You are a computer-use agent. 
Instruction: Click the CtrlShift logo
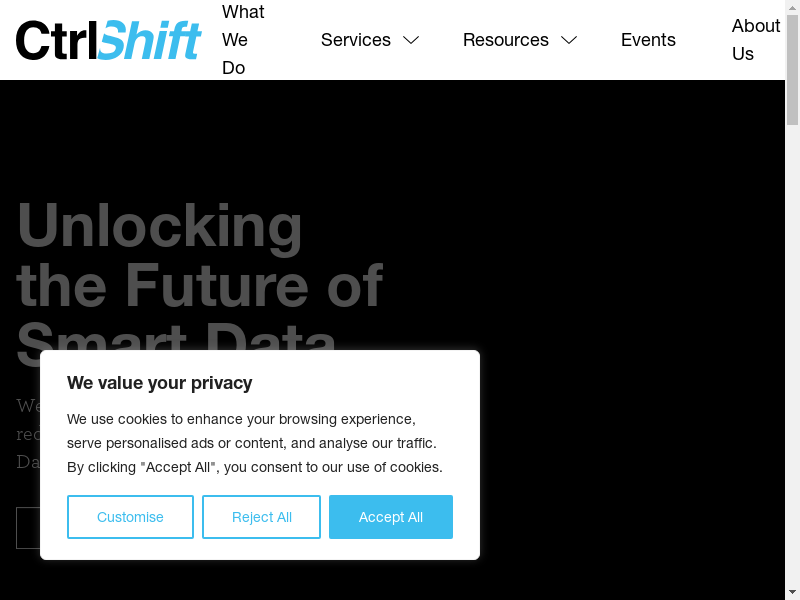coord(108,40)
